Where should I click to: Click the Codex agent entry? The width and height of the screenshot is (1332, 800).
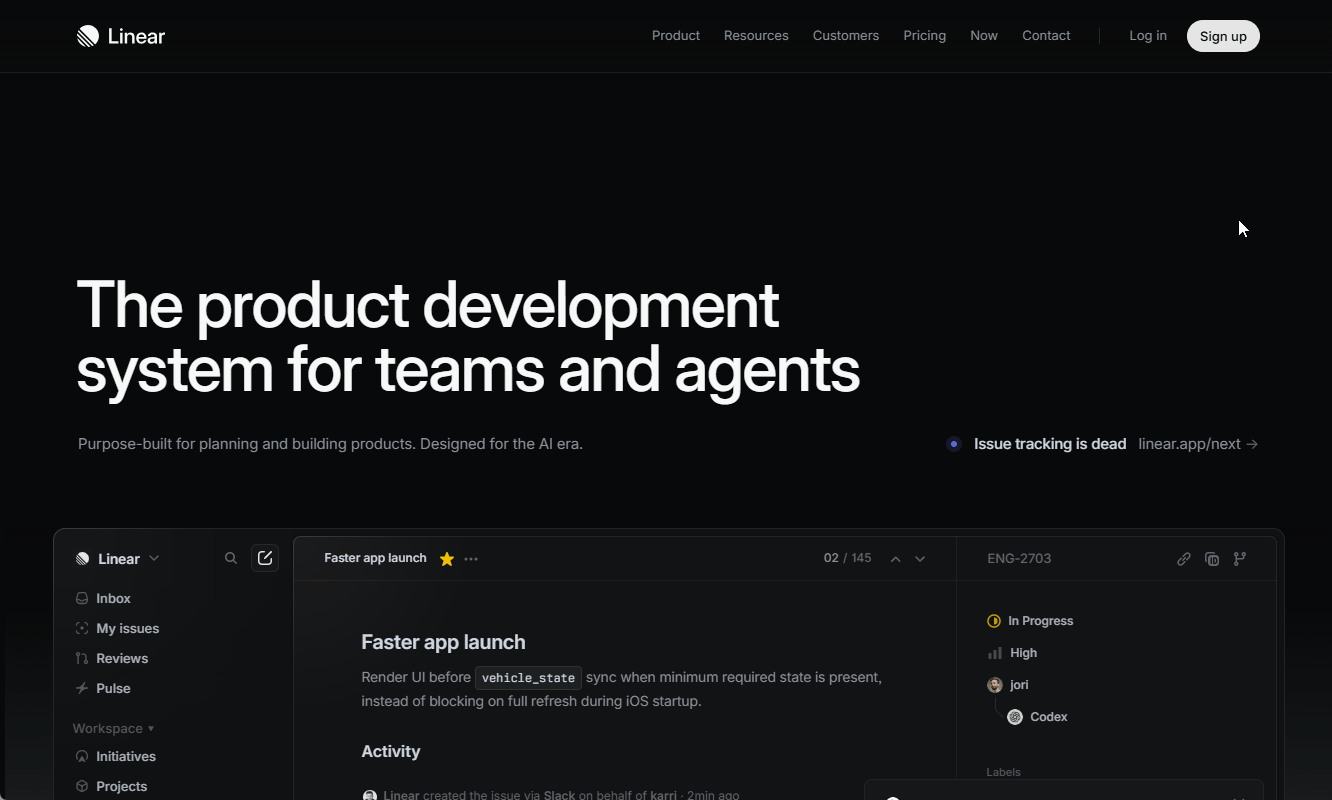[1038, 717]
